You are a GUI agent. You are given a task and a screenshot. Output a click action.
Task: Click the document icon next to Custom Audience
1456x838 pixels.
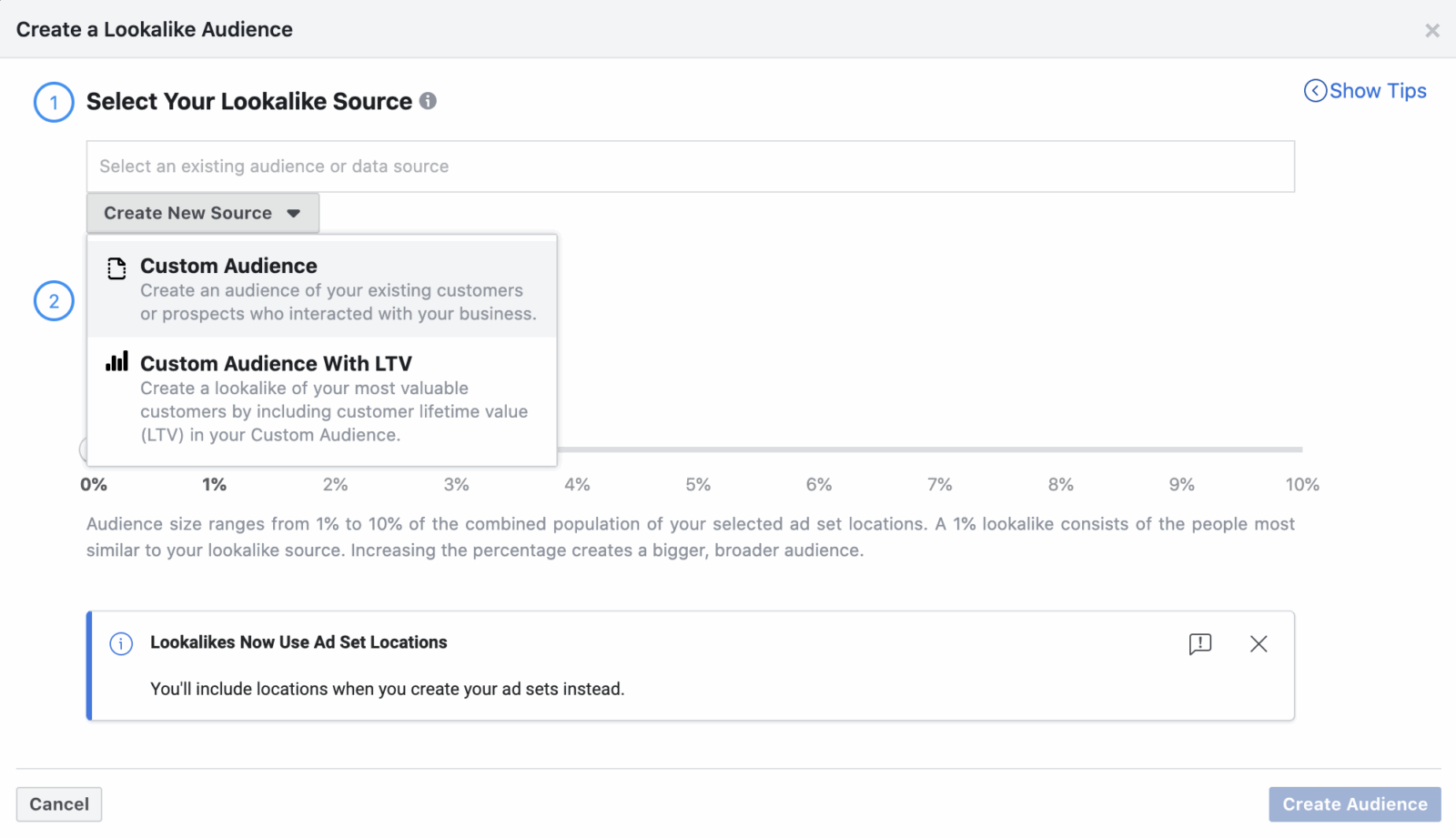[x=116, y=268]
